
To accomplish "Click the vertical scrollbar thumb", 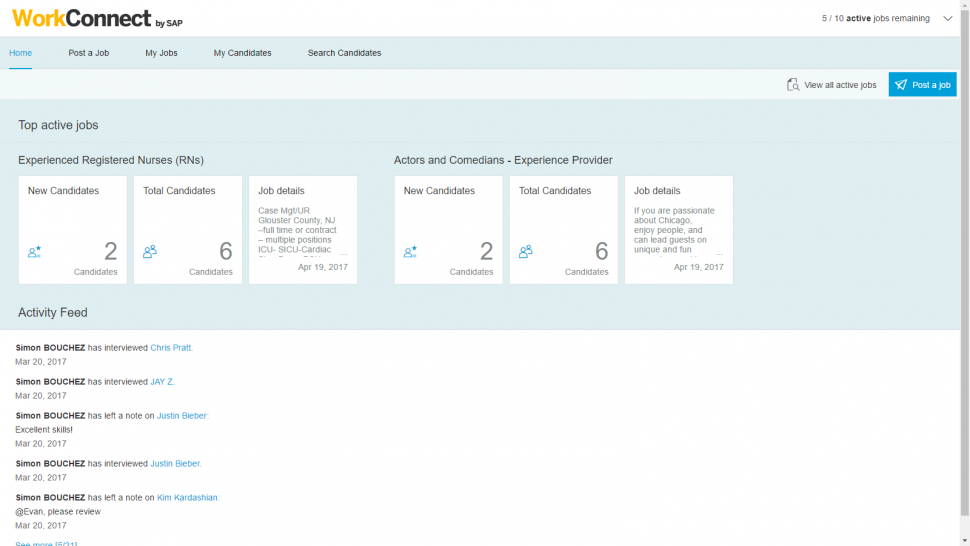I will tap(964, 262).
